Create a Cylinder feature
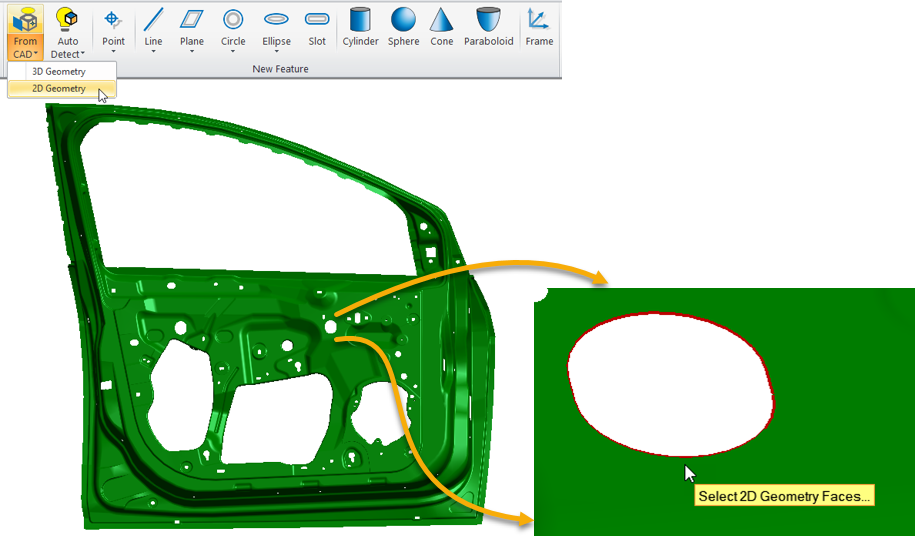The width and height of the screenshot is (915, 536). 360,27
